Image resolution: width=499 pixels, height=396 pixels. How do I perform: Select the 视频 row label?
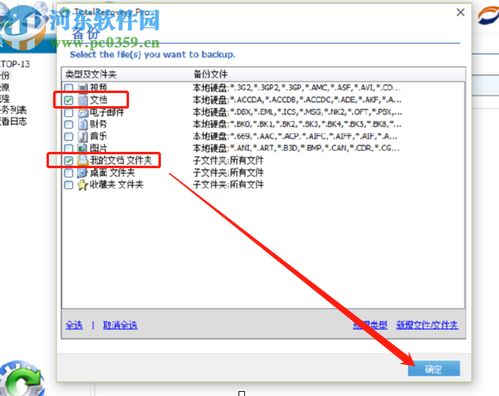click(x=98, y=88)
